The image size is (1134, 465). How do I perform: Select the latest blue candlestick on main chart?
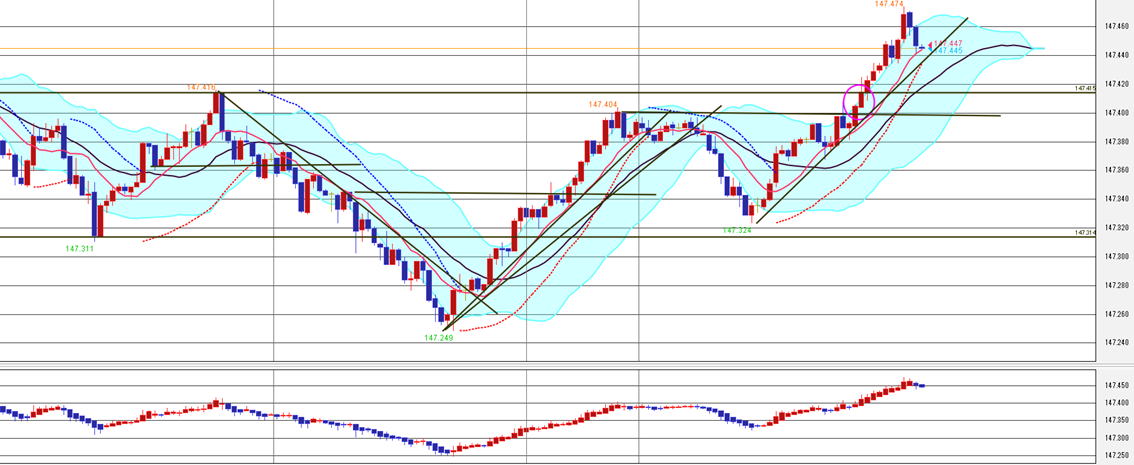[x=917, y=36]
